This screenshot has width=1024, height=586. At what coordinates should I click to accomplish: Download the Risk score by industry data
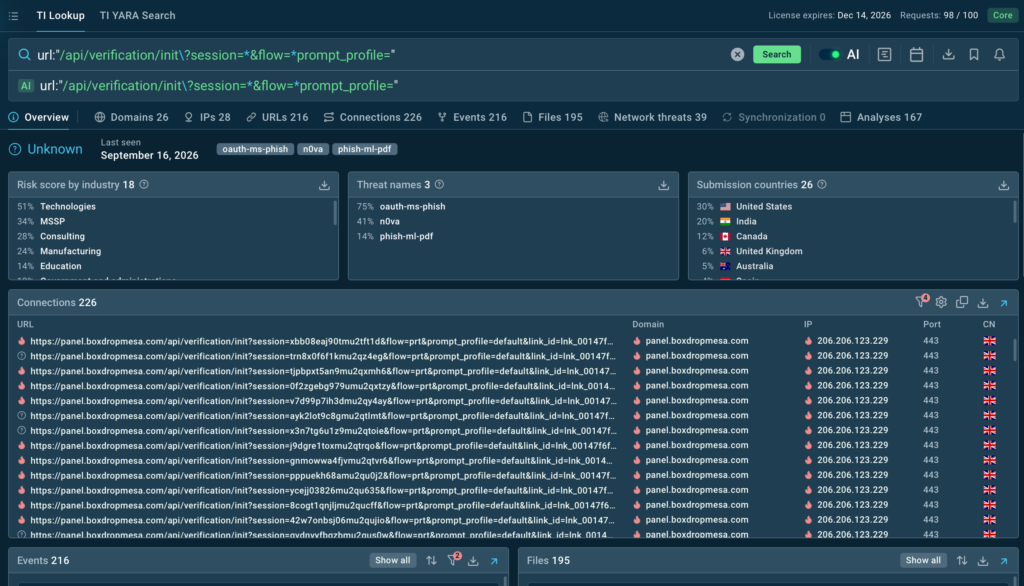pyautogui.click(x=324, y=186)
